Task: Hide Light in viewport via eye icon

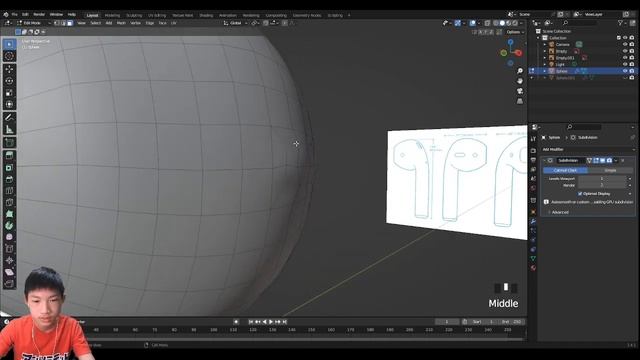Action: 625,64
